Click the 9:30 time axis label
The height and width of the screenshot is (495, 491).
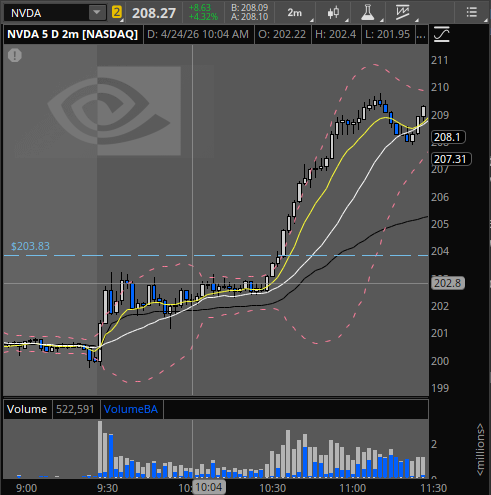tap(107, 488)
